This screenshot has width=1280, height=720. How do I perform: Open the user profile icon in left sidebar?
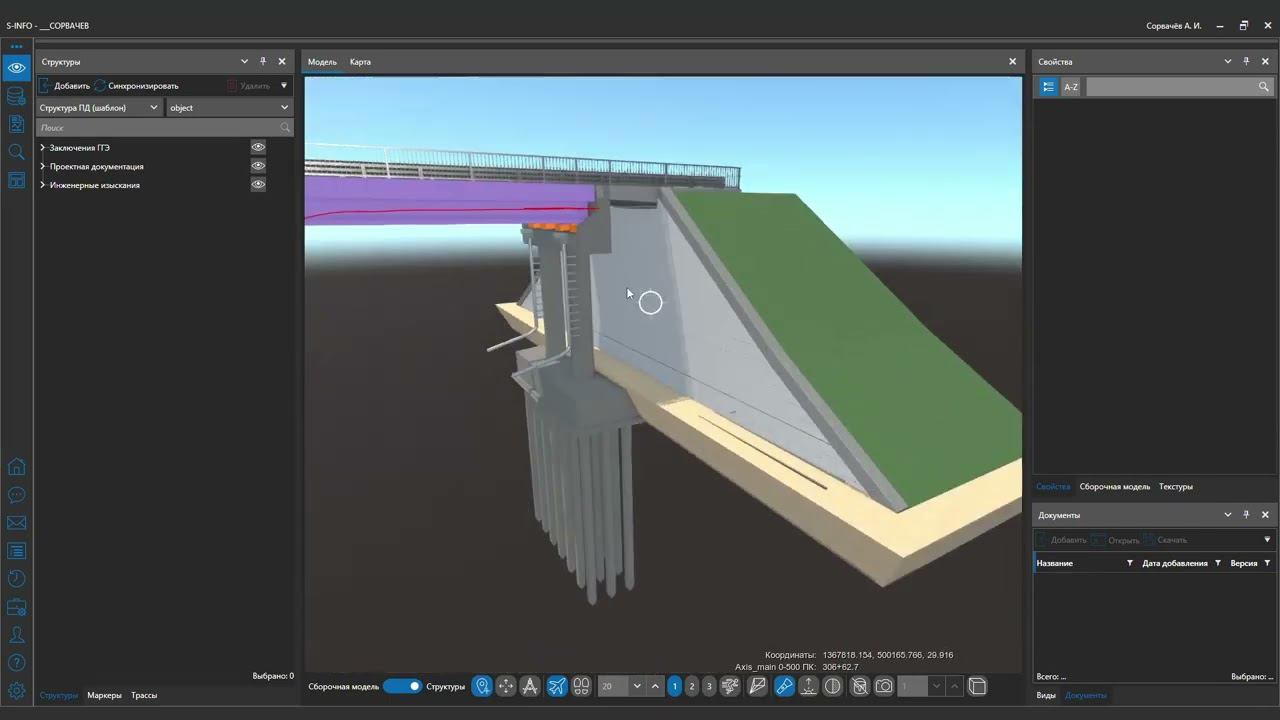[16, 635]
